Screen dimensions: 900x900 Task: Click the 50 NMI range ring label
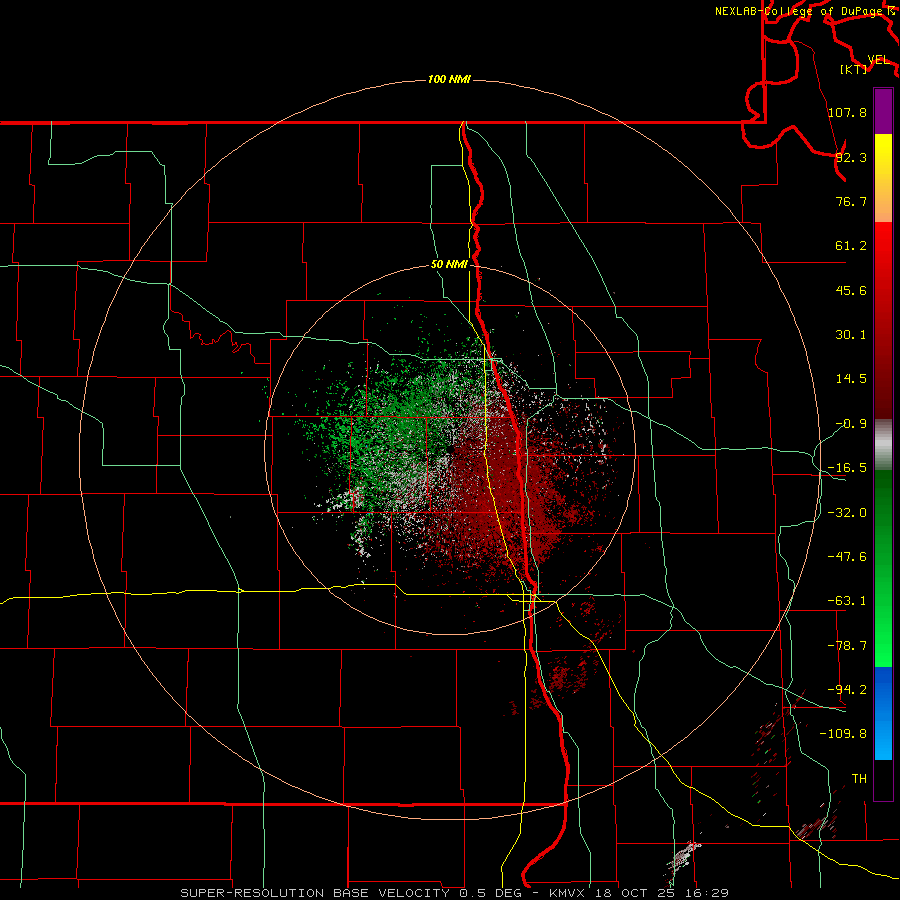coord(449,265)
